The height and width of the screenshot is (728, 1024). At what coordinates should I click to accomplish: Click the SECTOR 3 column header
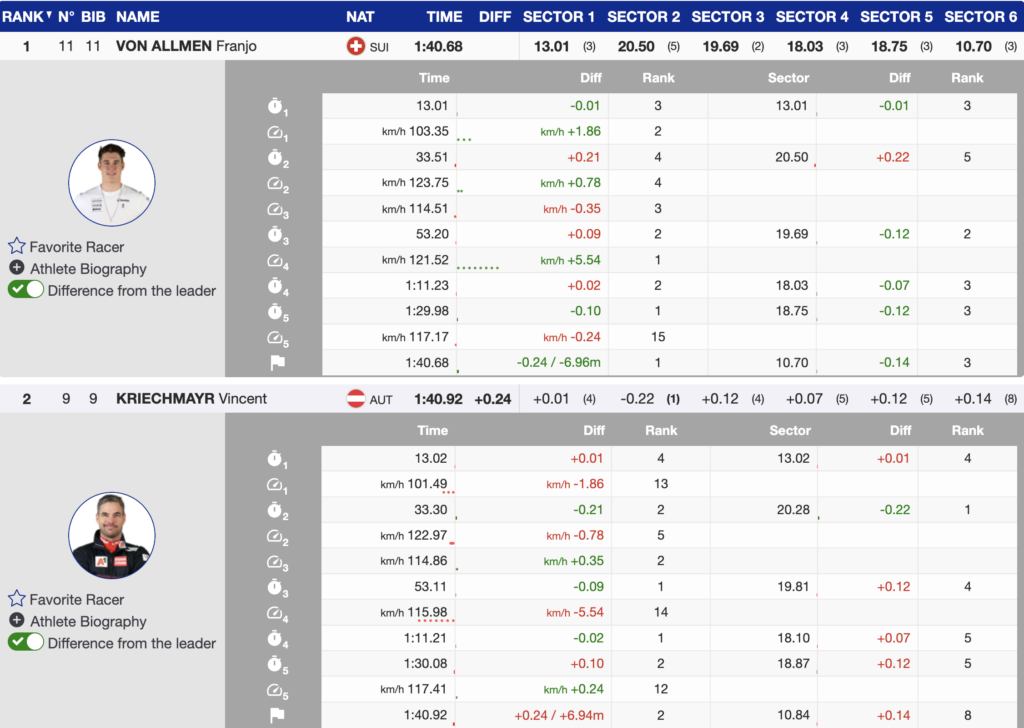(x=727, y=16)
